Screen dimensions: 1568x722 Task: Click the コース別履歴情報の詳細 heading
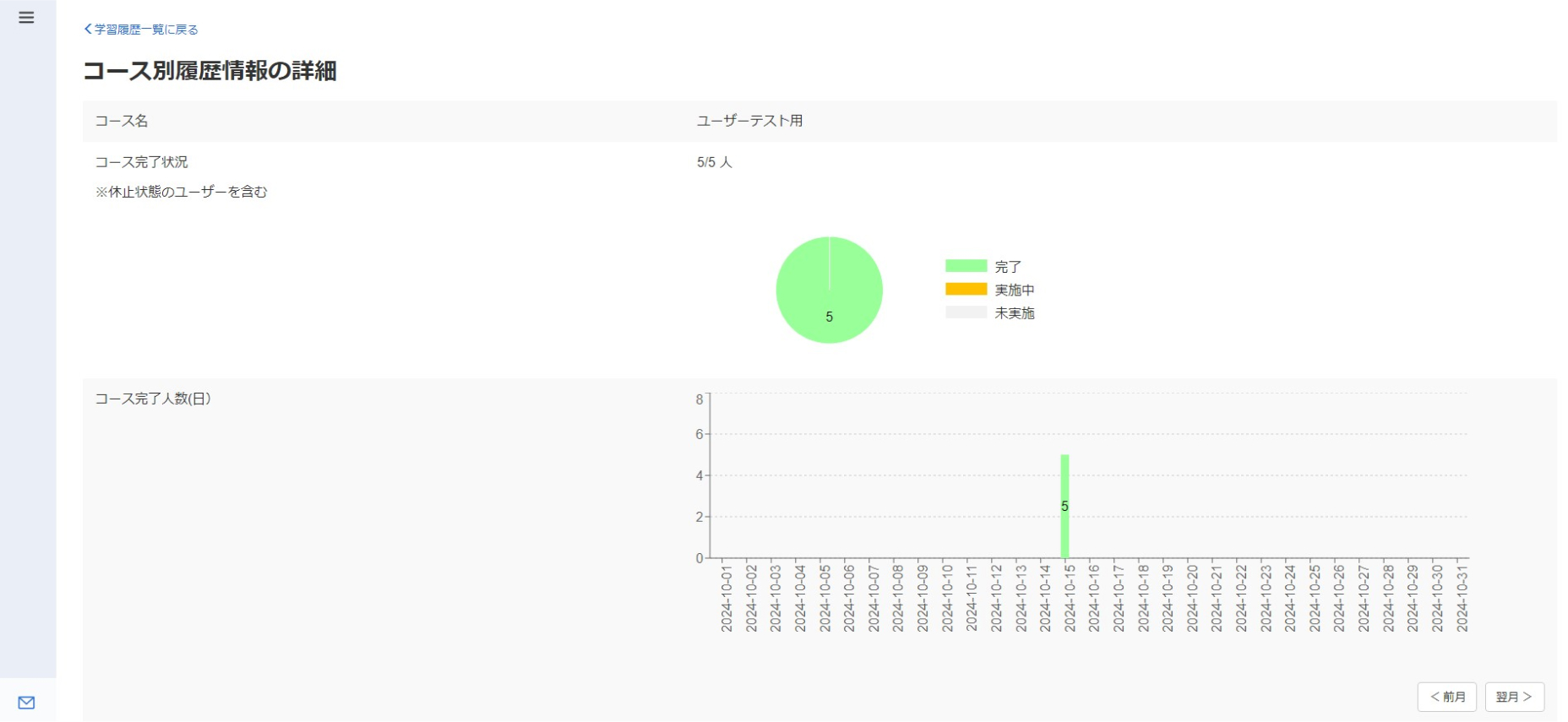point(210,71)
